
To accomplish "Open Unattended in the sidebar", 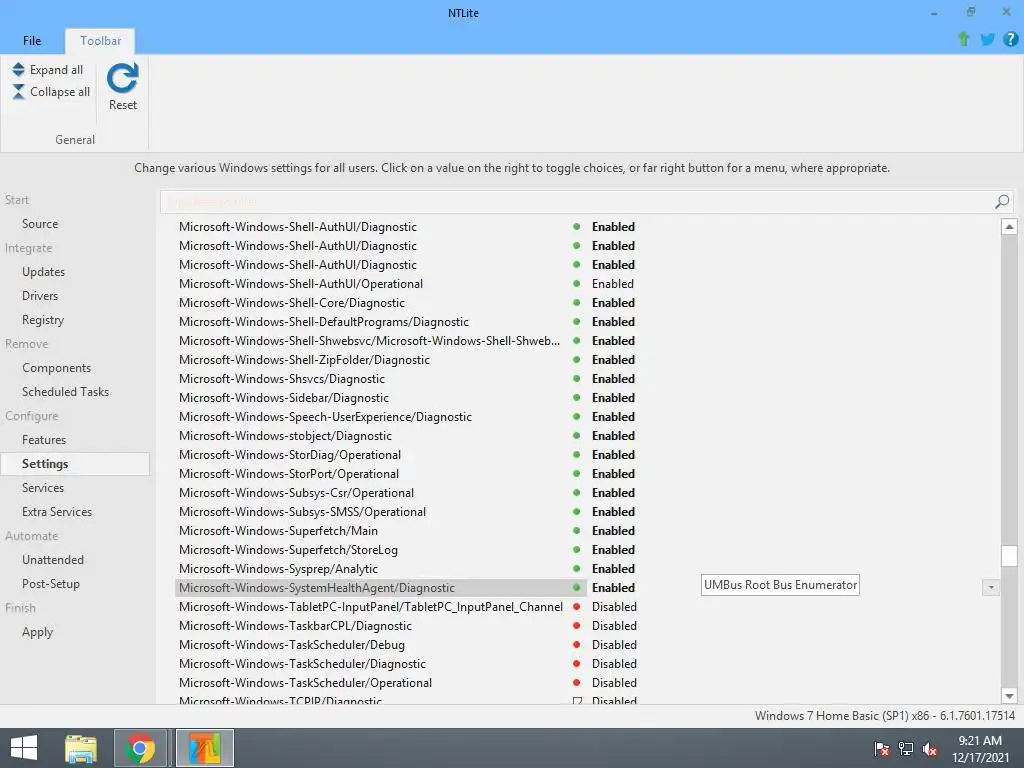I will point(53,560).
